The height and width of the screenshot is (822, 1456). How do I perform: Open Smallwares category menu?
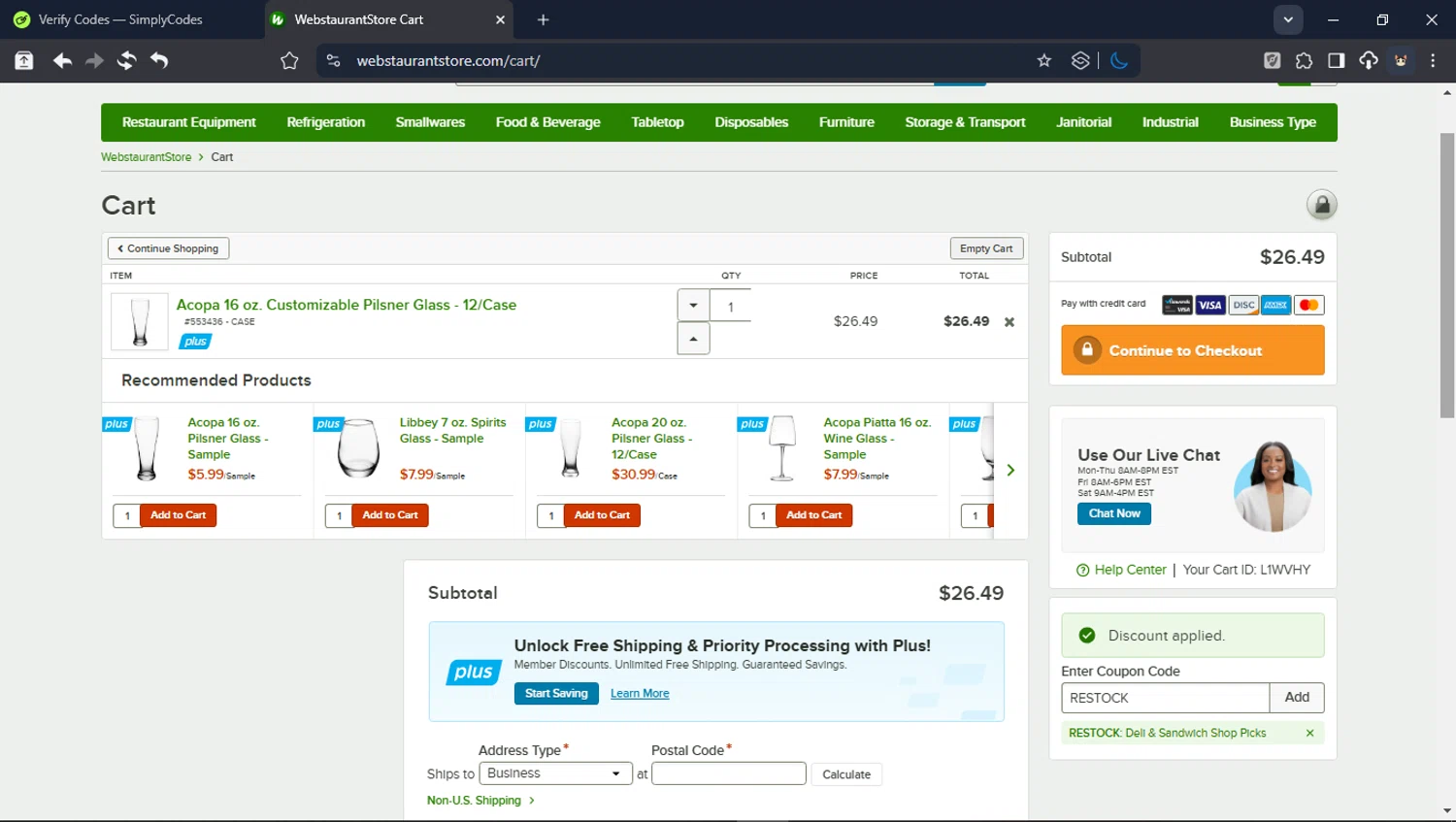pos(430,122)
